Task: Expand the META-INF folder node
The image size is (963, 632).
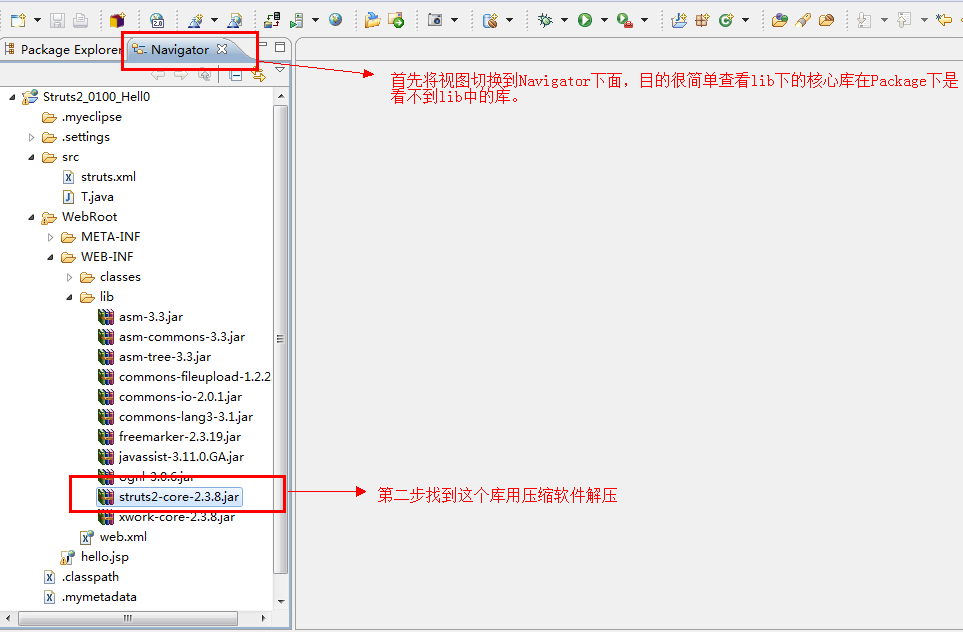Action: point(48,236)
